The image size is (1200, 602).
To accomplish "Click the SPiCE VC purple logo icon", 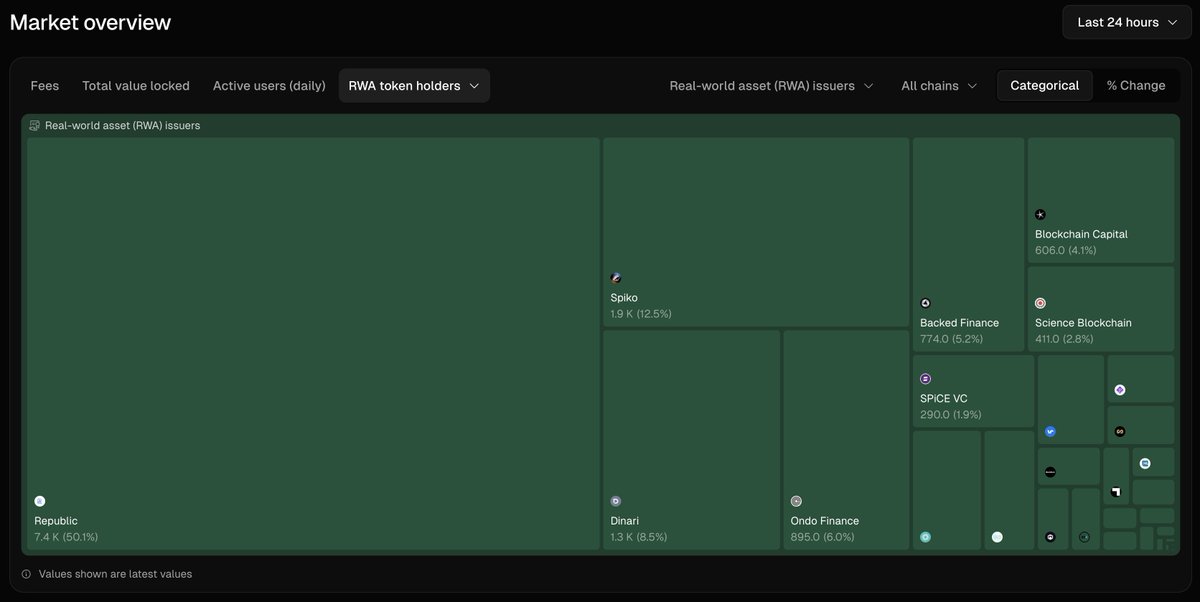I will click(926, 379).
